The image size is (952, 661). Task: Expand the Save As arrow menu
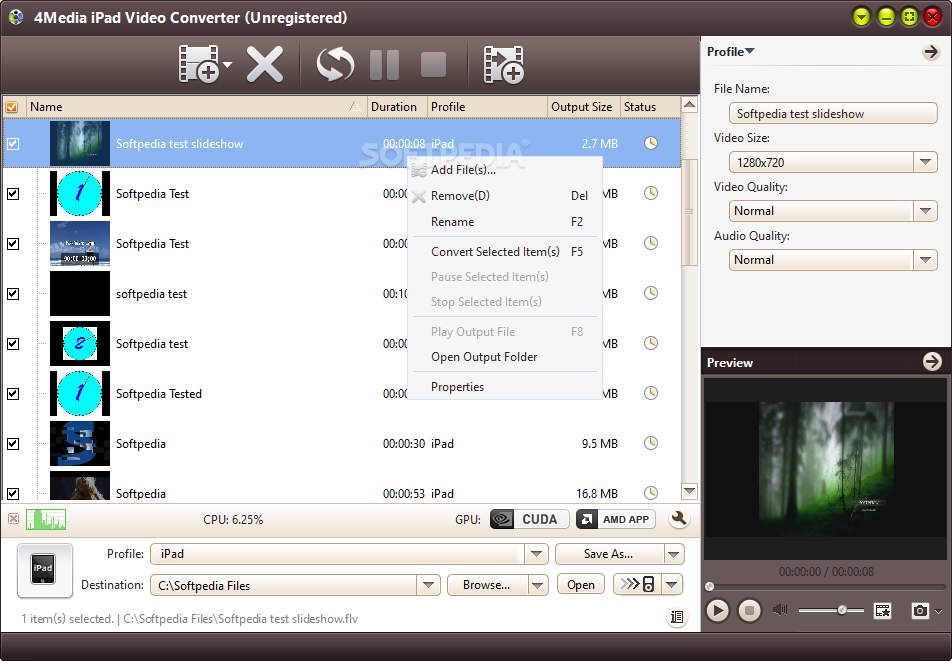tap(673, 554)
